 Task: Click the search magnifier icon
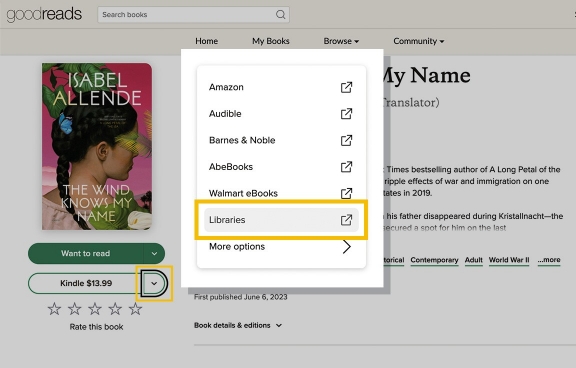[280, 15]
